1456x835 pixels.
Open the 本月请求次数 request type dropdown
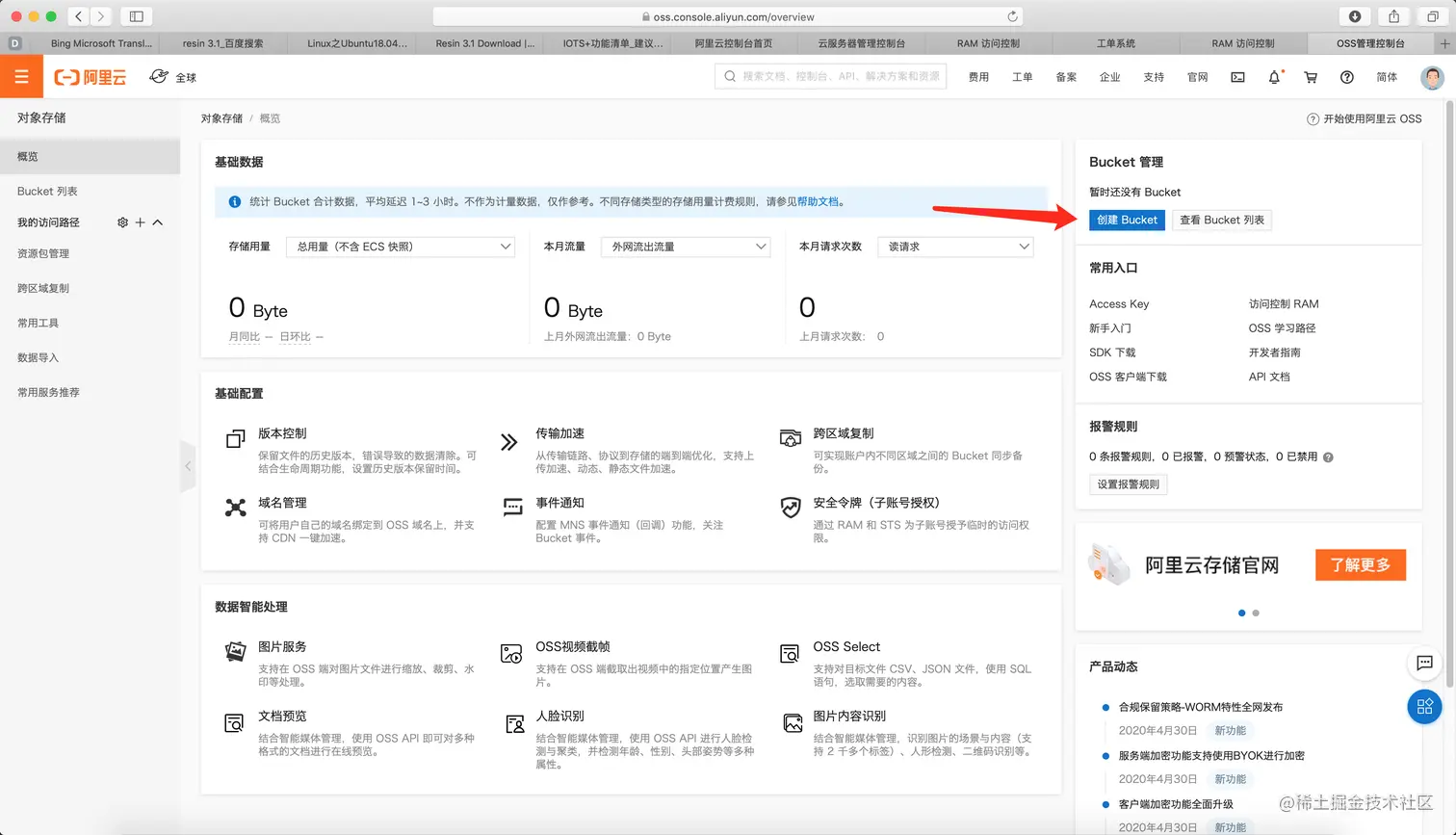click(955, 247)
